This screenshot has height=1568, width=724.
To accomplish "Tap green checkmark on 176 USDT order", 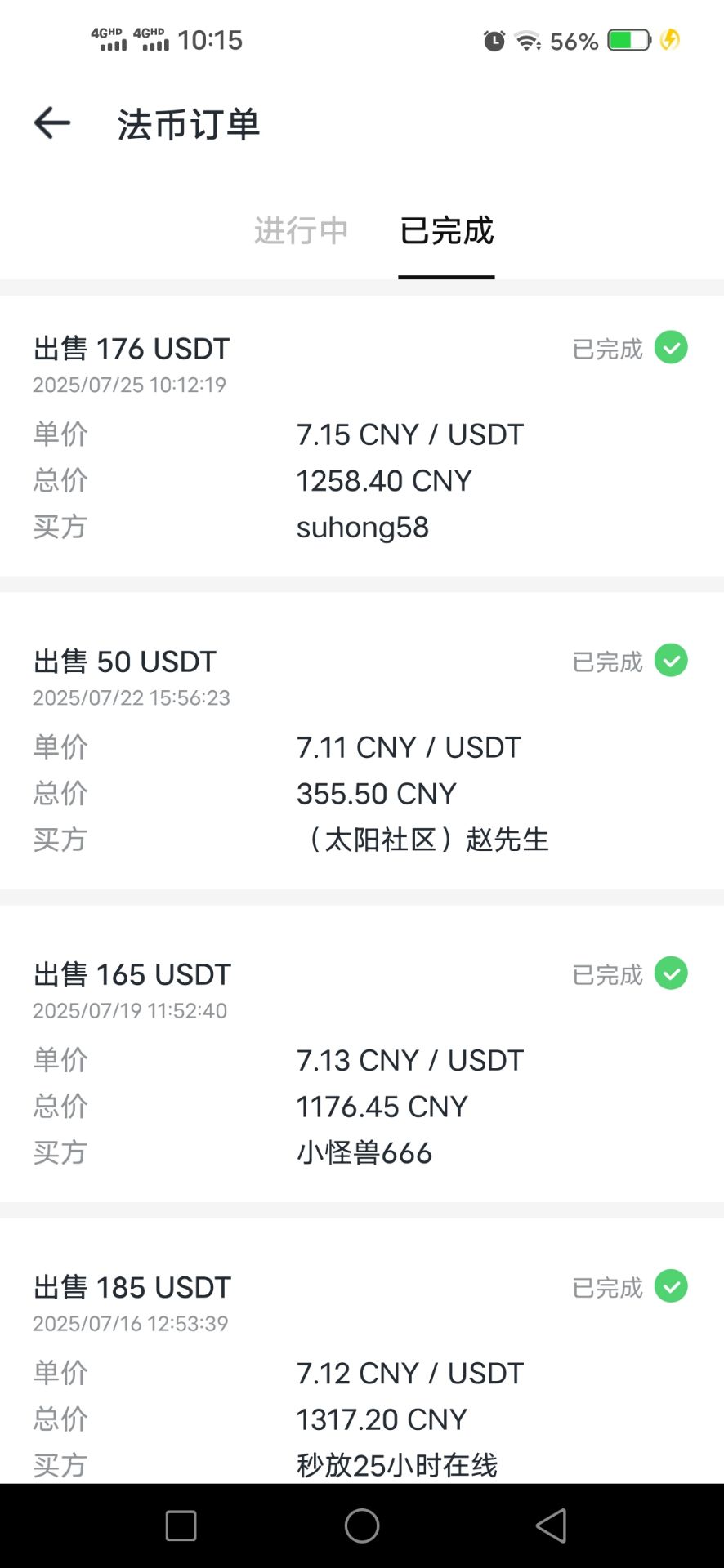I will 671,348.
